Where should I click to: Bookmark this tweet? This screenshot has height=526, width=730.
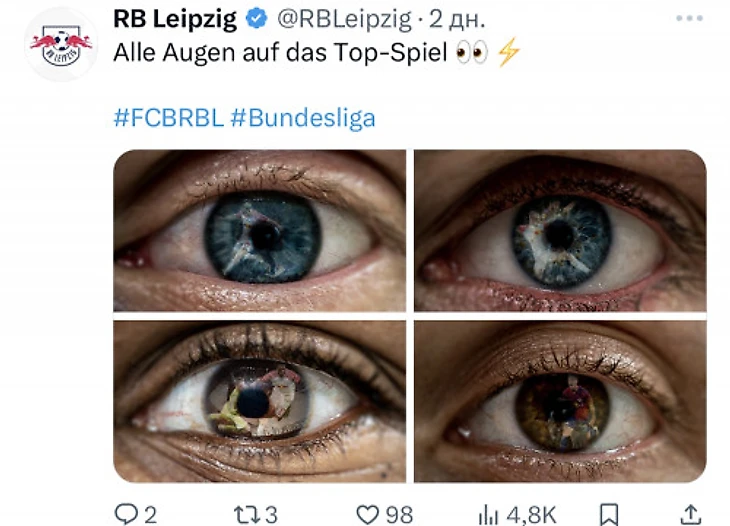click(x=609, y=515)
